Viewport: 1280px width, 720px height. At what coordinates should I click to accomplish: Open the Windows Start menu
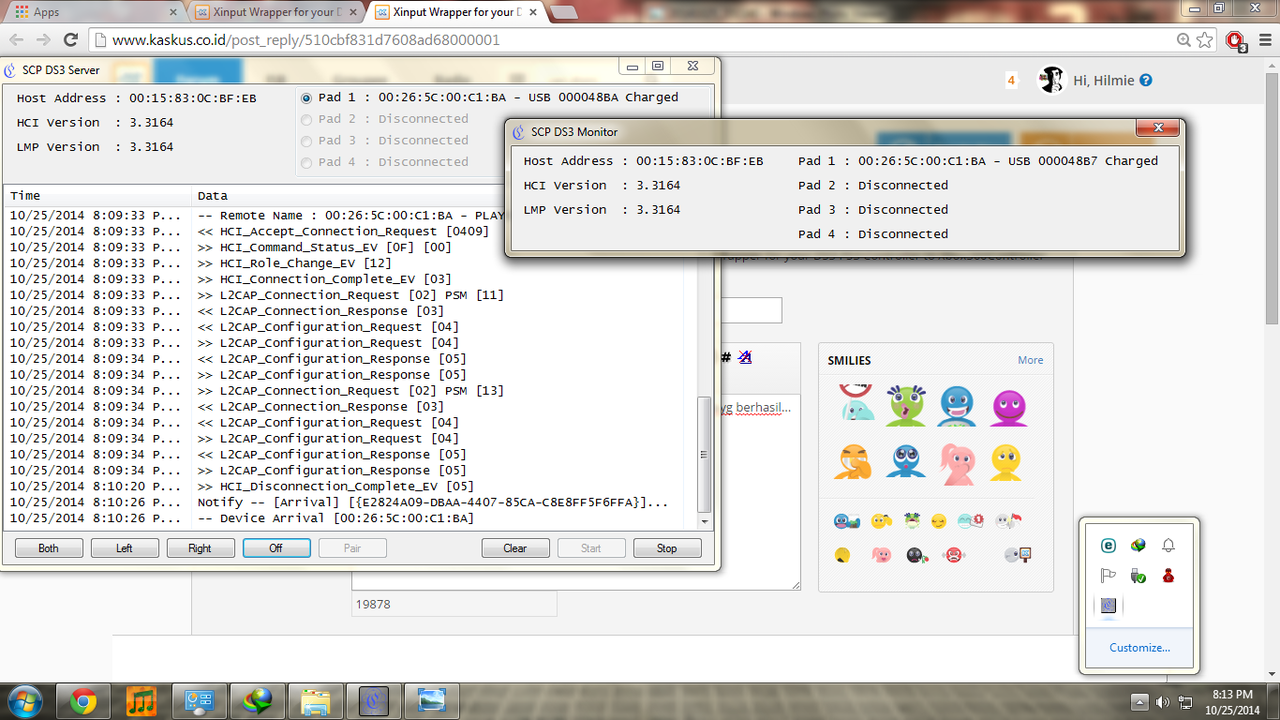(x=26, y=701)
